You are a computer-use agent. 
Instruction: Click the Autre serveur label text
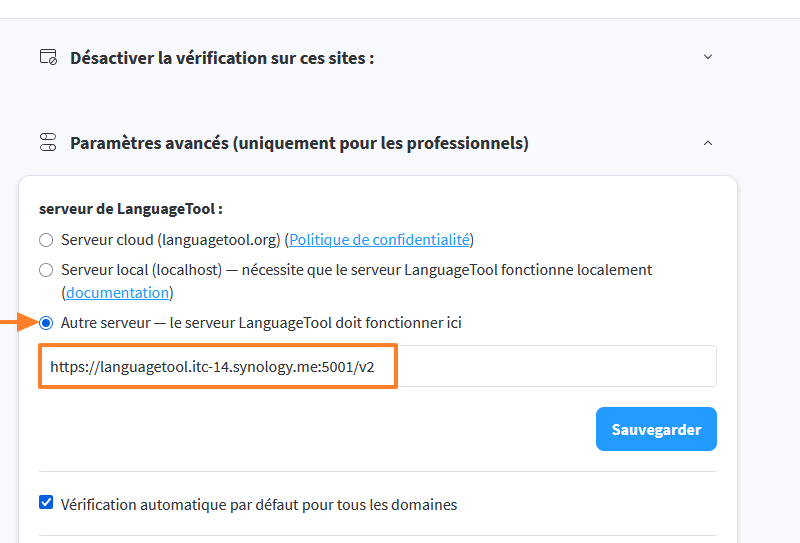tap(261, 323)
